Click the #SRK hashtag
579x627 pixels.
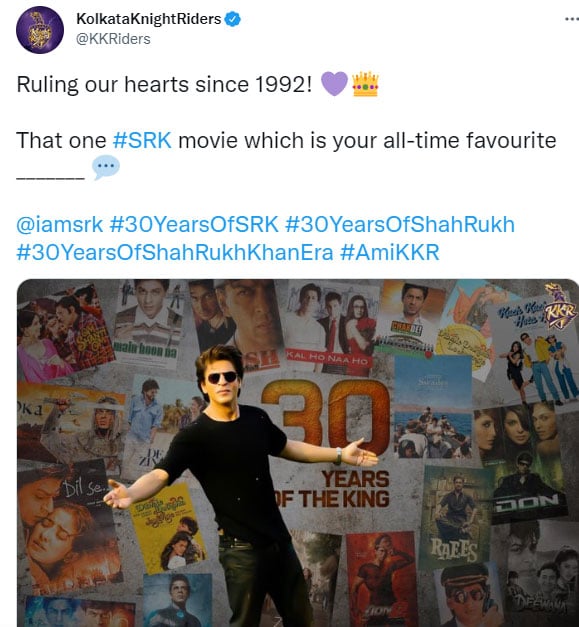coord(142,141)
